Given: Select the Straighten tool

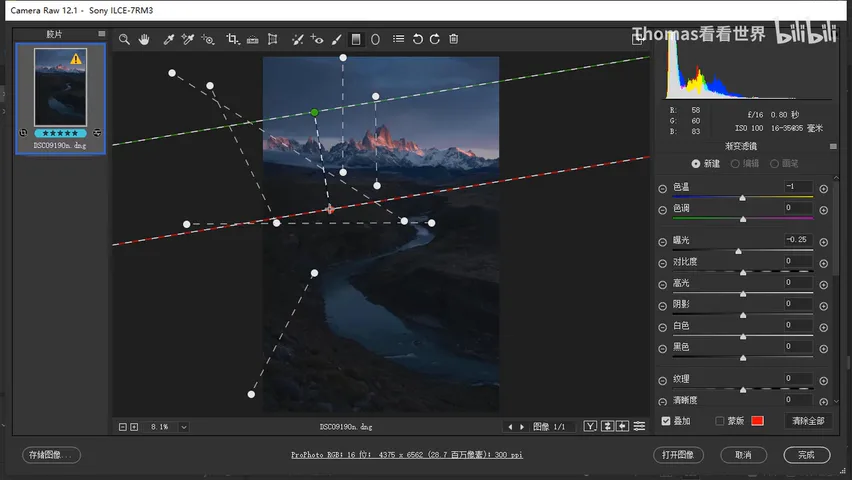Looking at the screenshot, I should 253,39.
